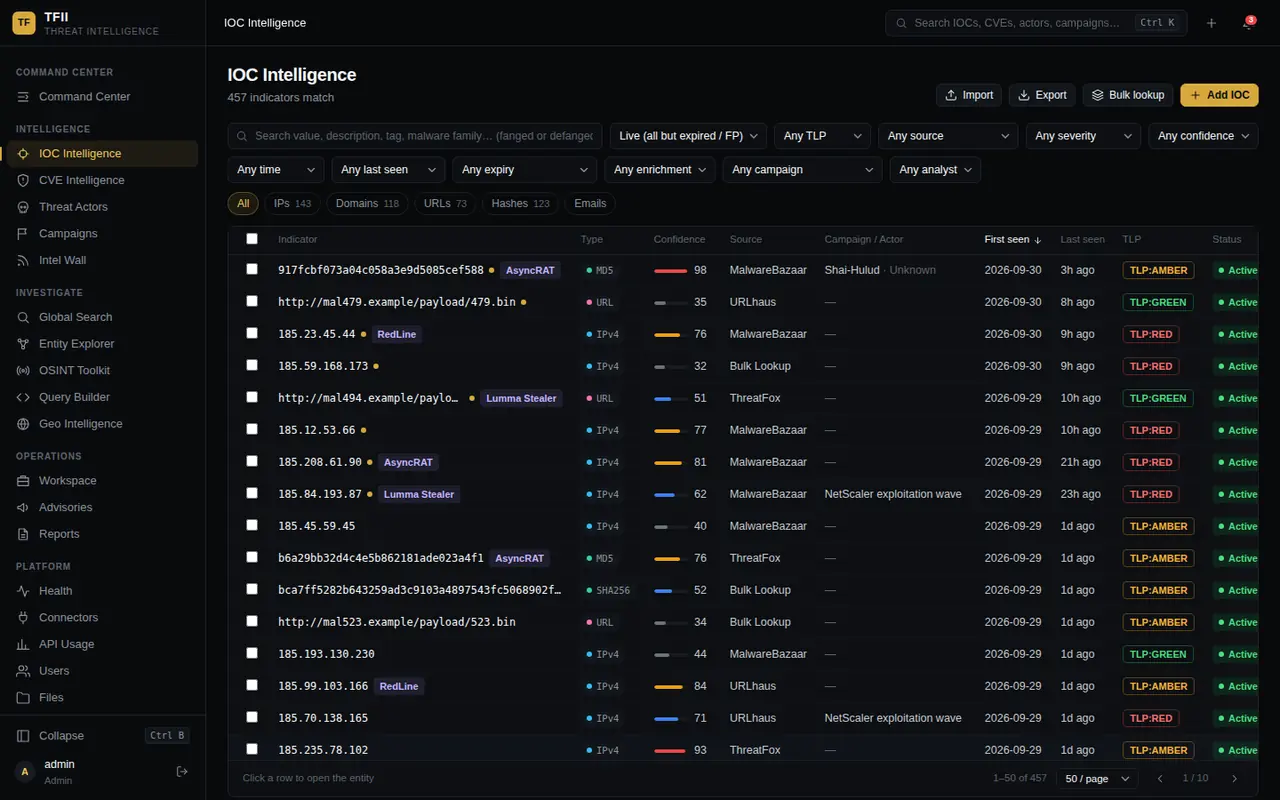This screenshot has height=800, width=1280.
Task: Open the Emails tab
Action: (x=590, y=203)
